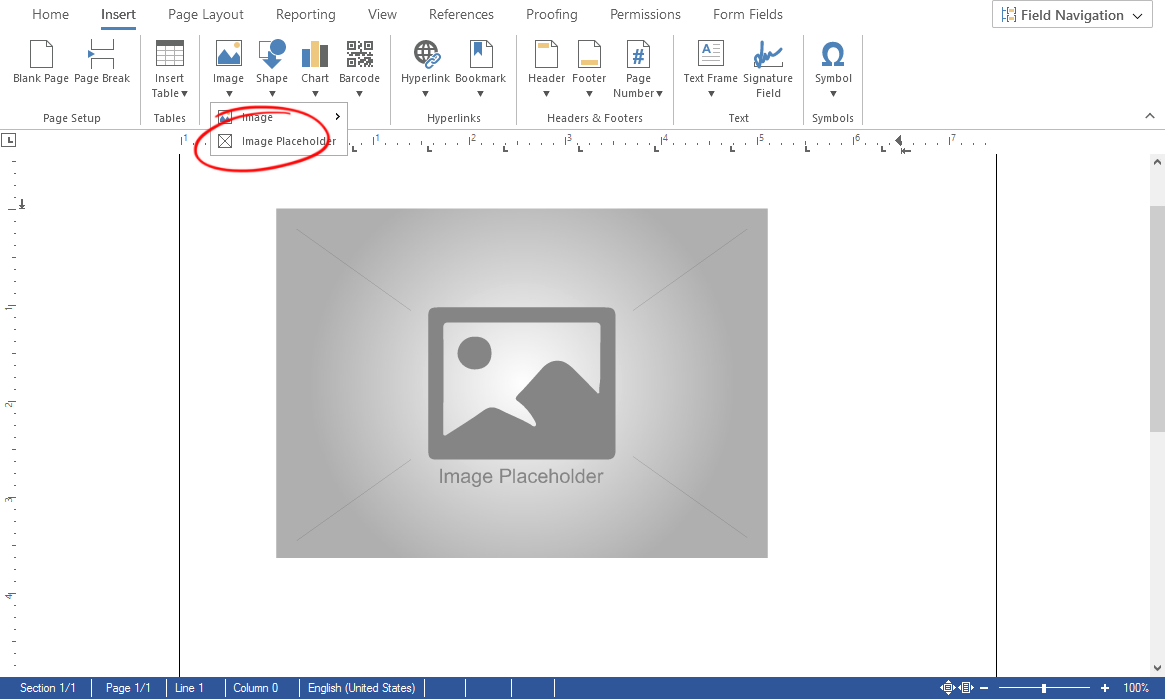Collapse the ribbon with the chevron
Image resolution: width=1165 pixels, height=699 pixels.
tap(1149, 116)
